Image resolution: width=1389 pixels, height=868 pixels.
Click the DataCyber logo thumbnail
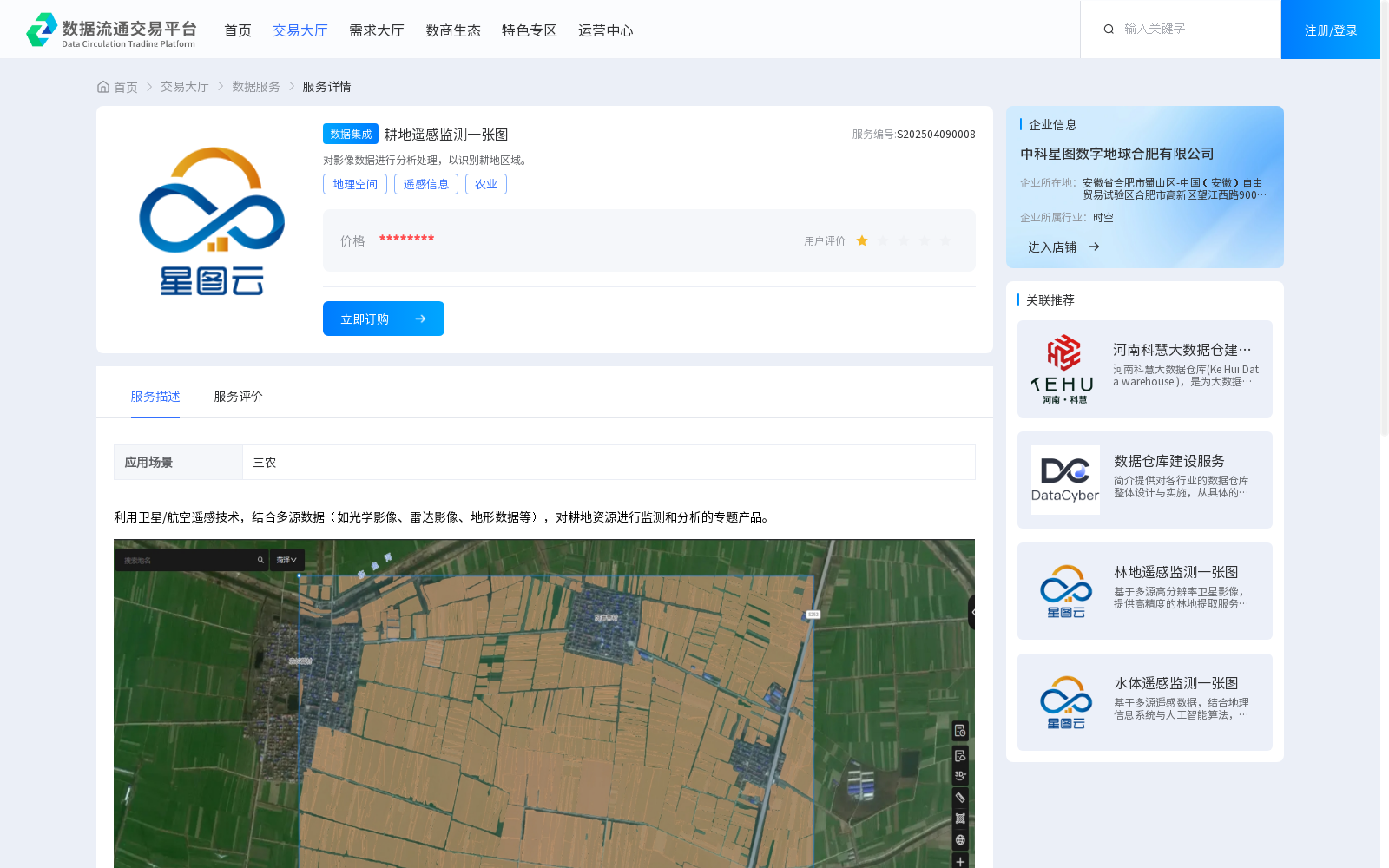pyautogui.click(x=1065, y=480)
